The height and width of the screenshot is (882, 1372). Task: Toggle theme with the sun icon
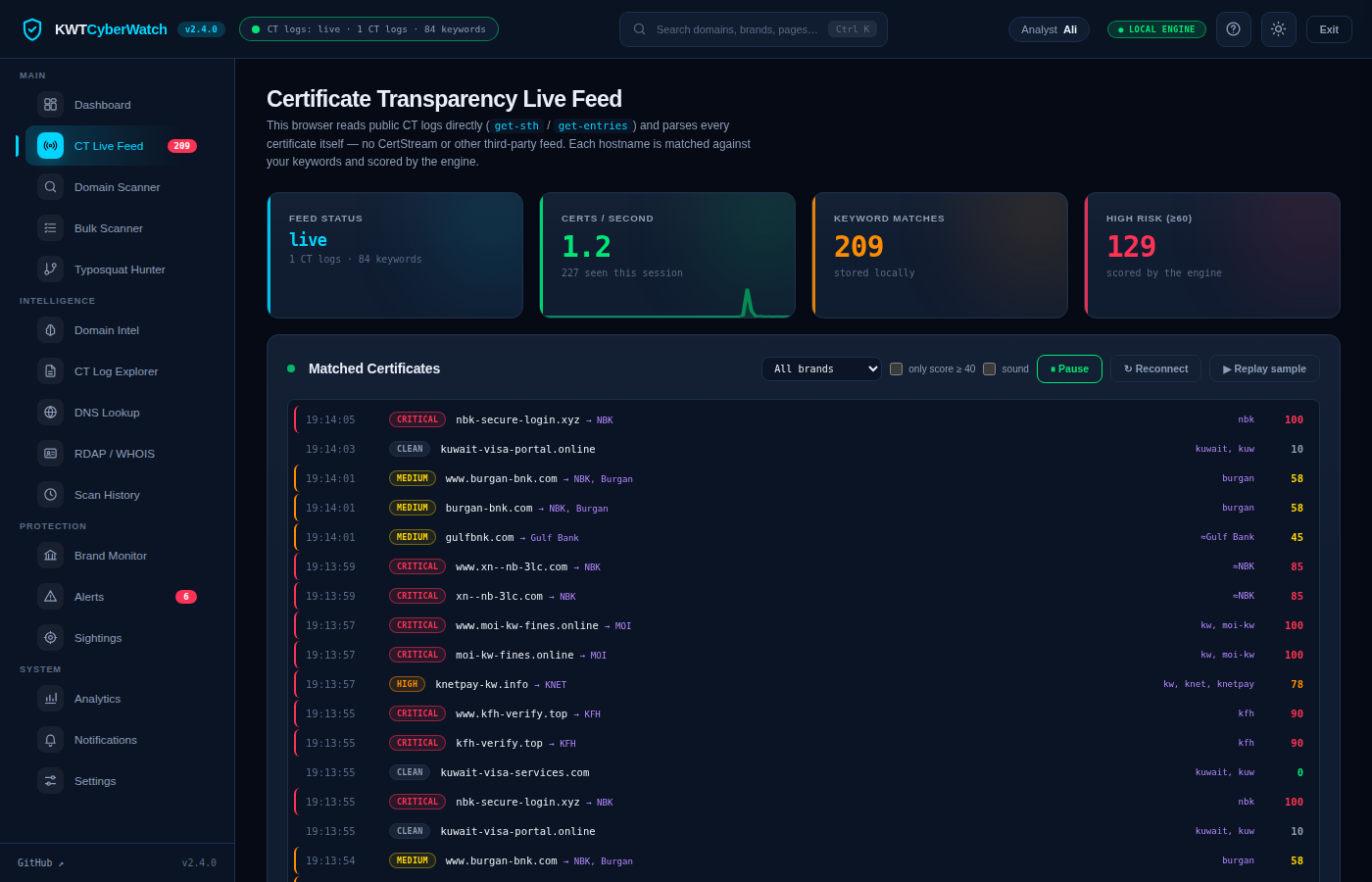(x=1278, y=29)
